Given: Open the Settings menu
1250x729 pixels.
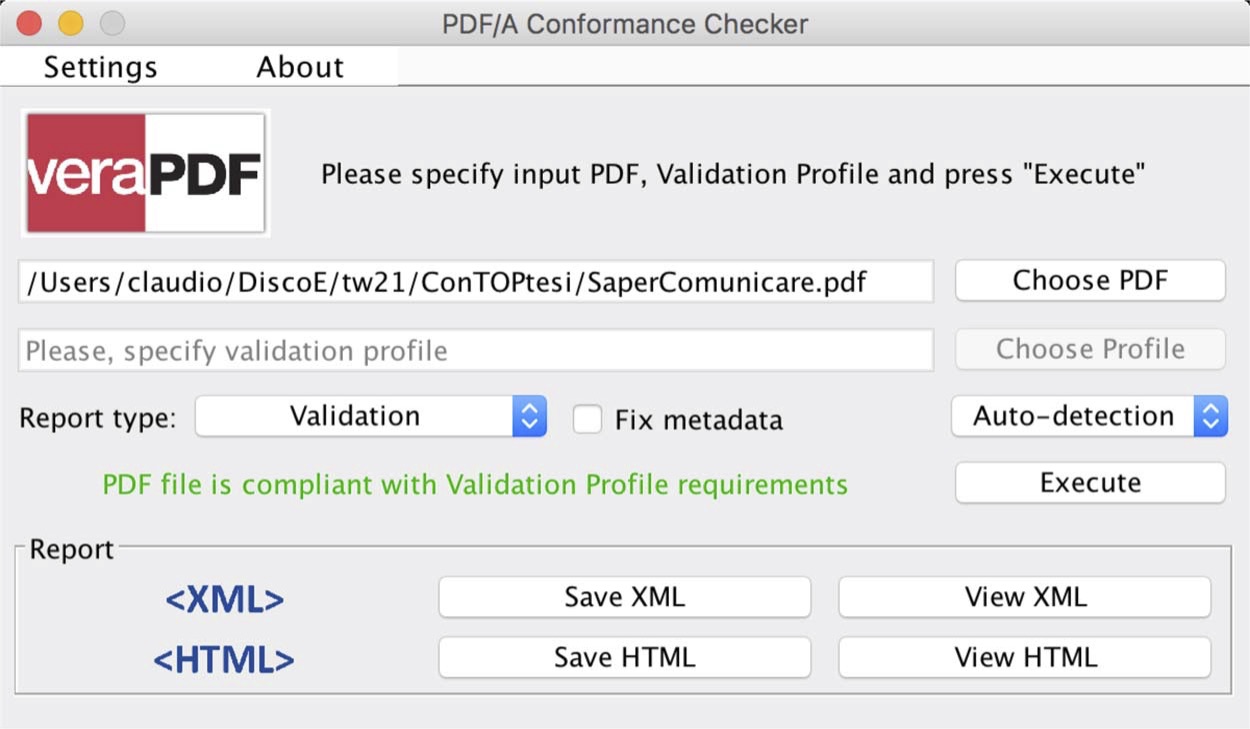Looking at the screenshot, I should pos(100,67).
